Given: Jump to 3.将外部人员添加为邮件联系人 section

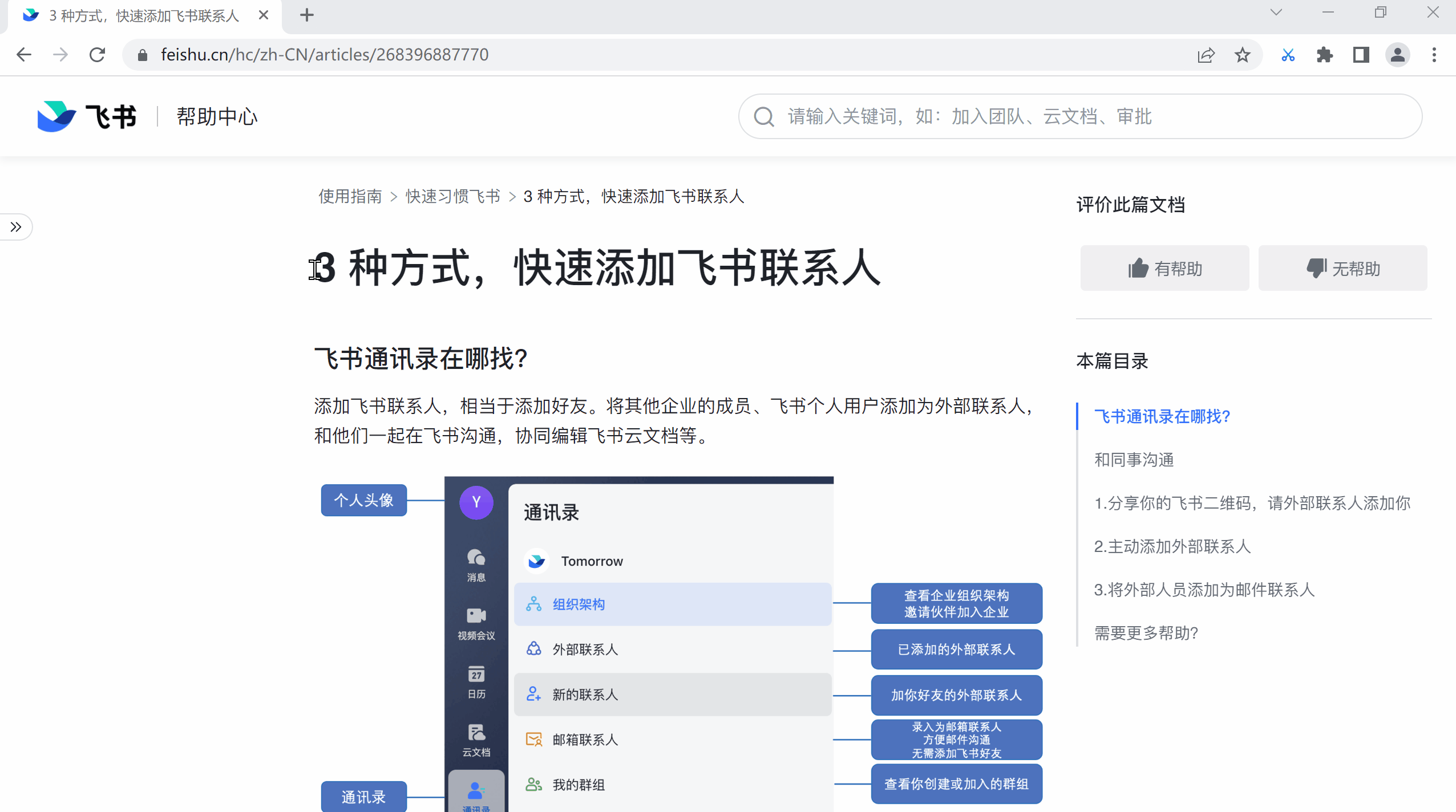Looking at the screenshot, I should (1204, 590).
